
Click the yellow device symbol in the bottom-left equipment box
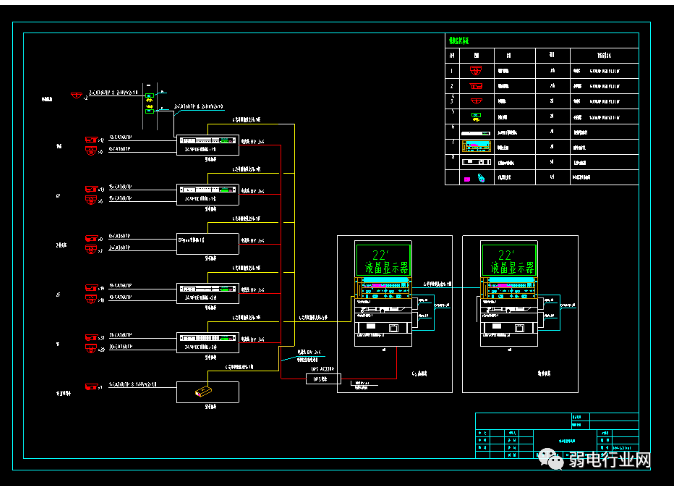pyautogui.click(x=204, y=391)
